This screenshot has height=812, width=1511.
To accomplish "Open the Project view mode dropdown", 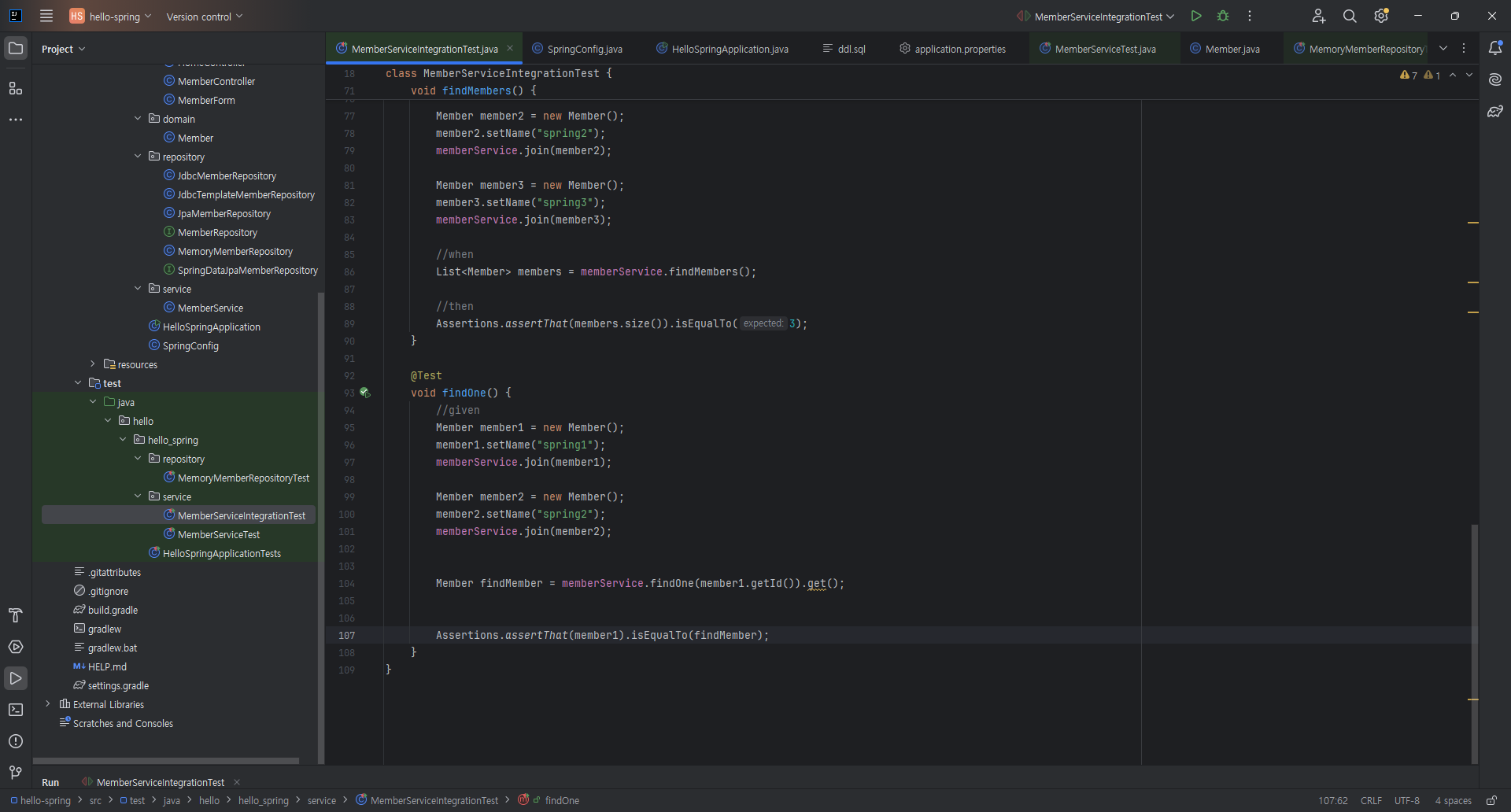I will pyautogui.click(x=63, y=49).
